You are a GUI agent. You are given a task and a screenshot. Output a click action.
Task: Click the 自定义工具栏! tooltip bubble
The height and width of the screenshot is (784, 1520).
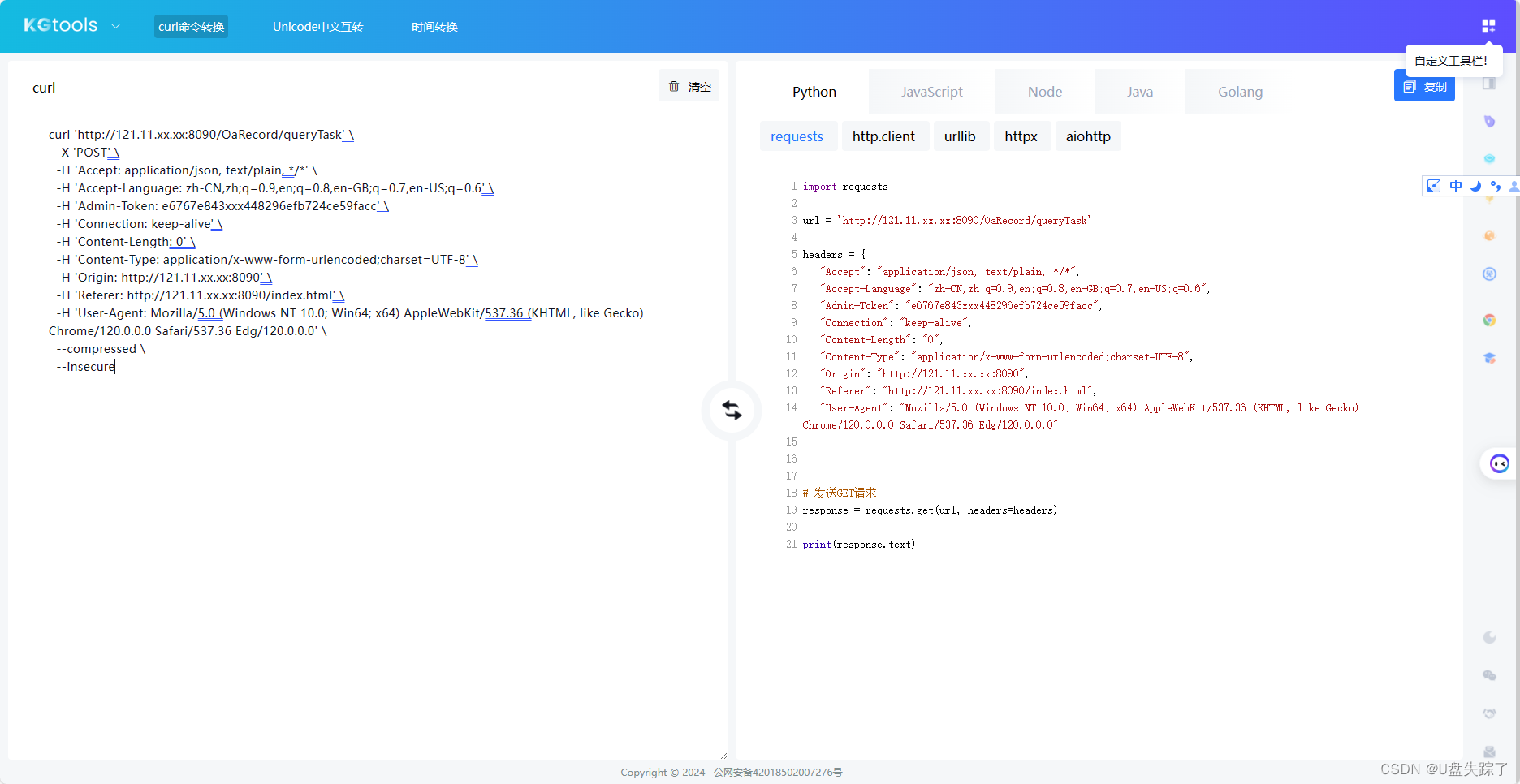click(1452, 61)
